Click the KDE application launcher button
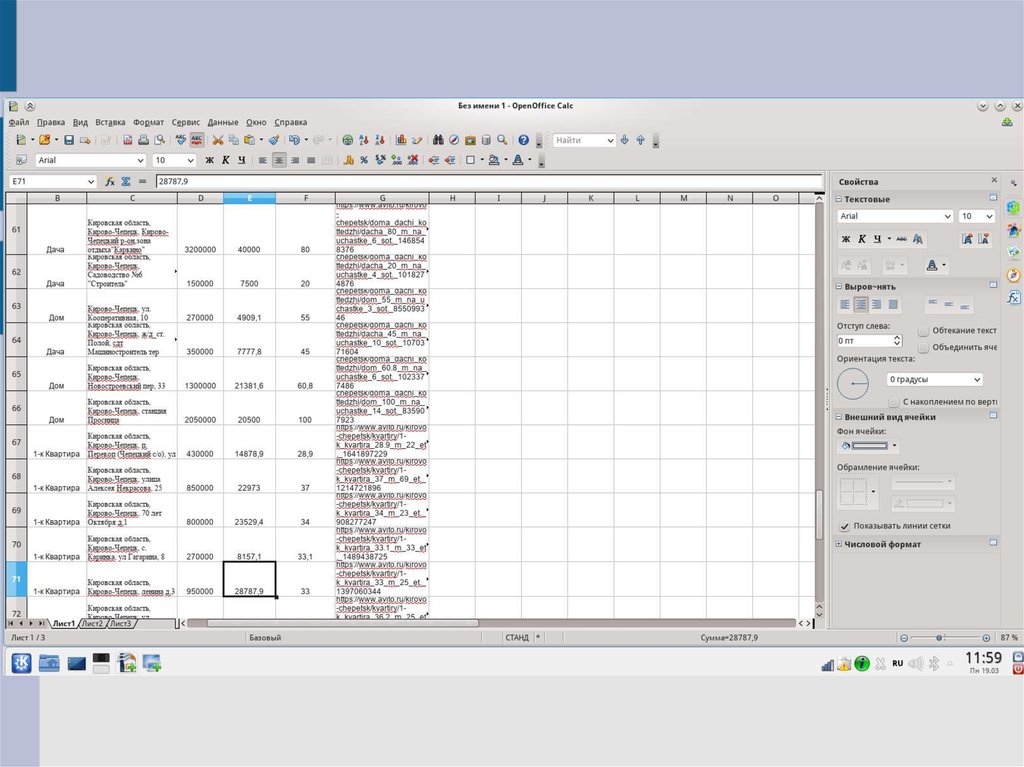Image resolution: width=1024 pixels, height=767 pixels. tap(21, 661)
